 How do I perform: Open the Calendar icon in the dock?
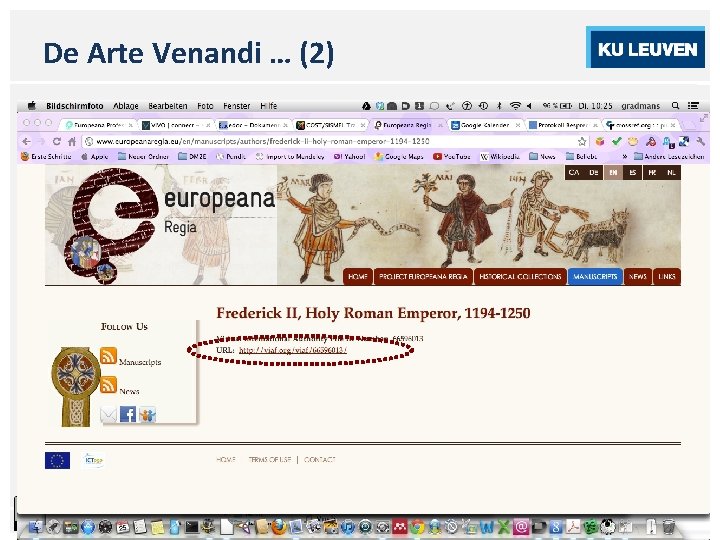[x=122, y=527]
